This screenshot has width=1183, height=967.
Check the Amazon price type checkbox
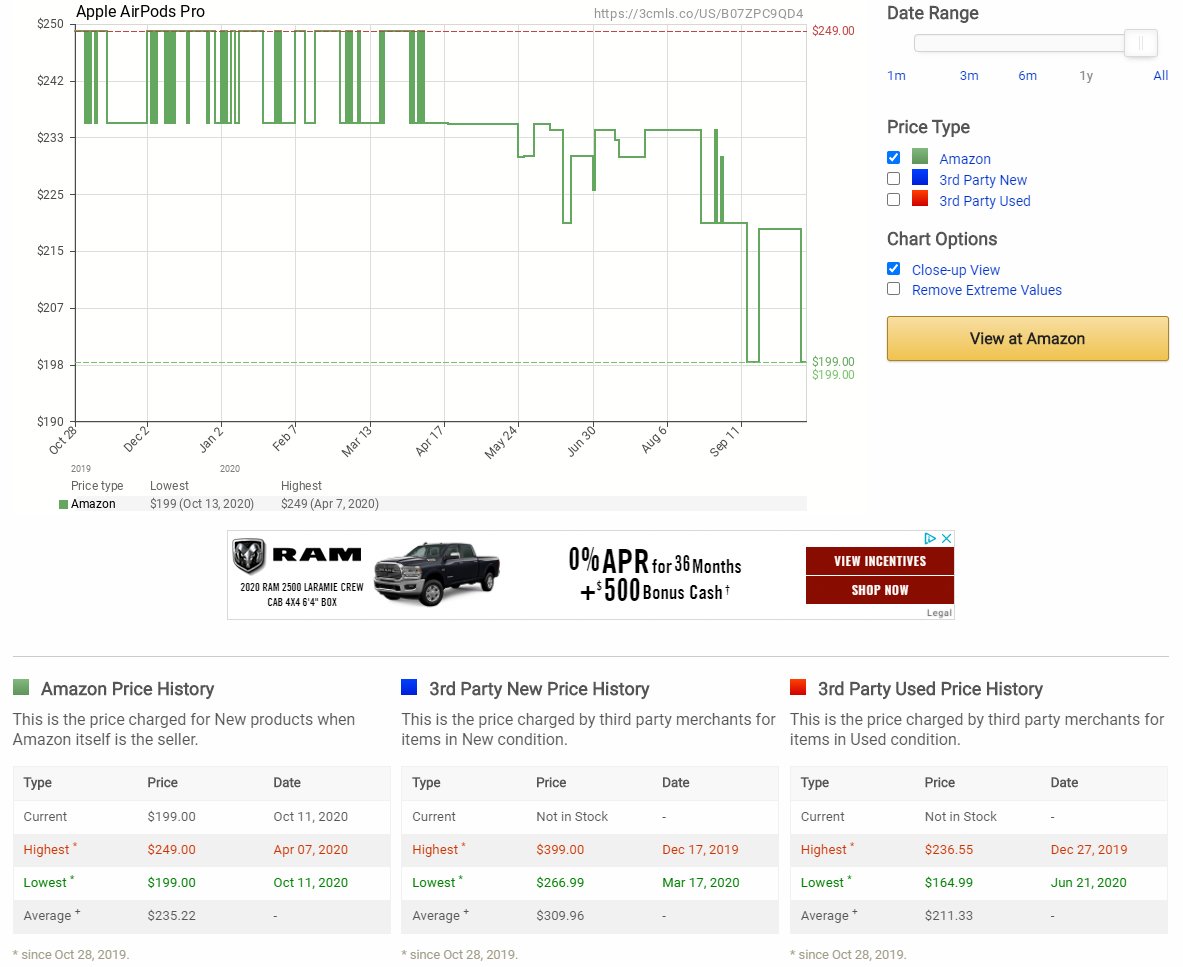[x=893, y=158]
